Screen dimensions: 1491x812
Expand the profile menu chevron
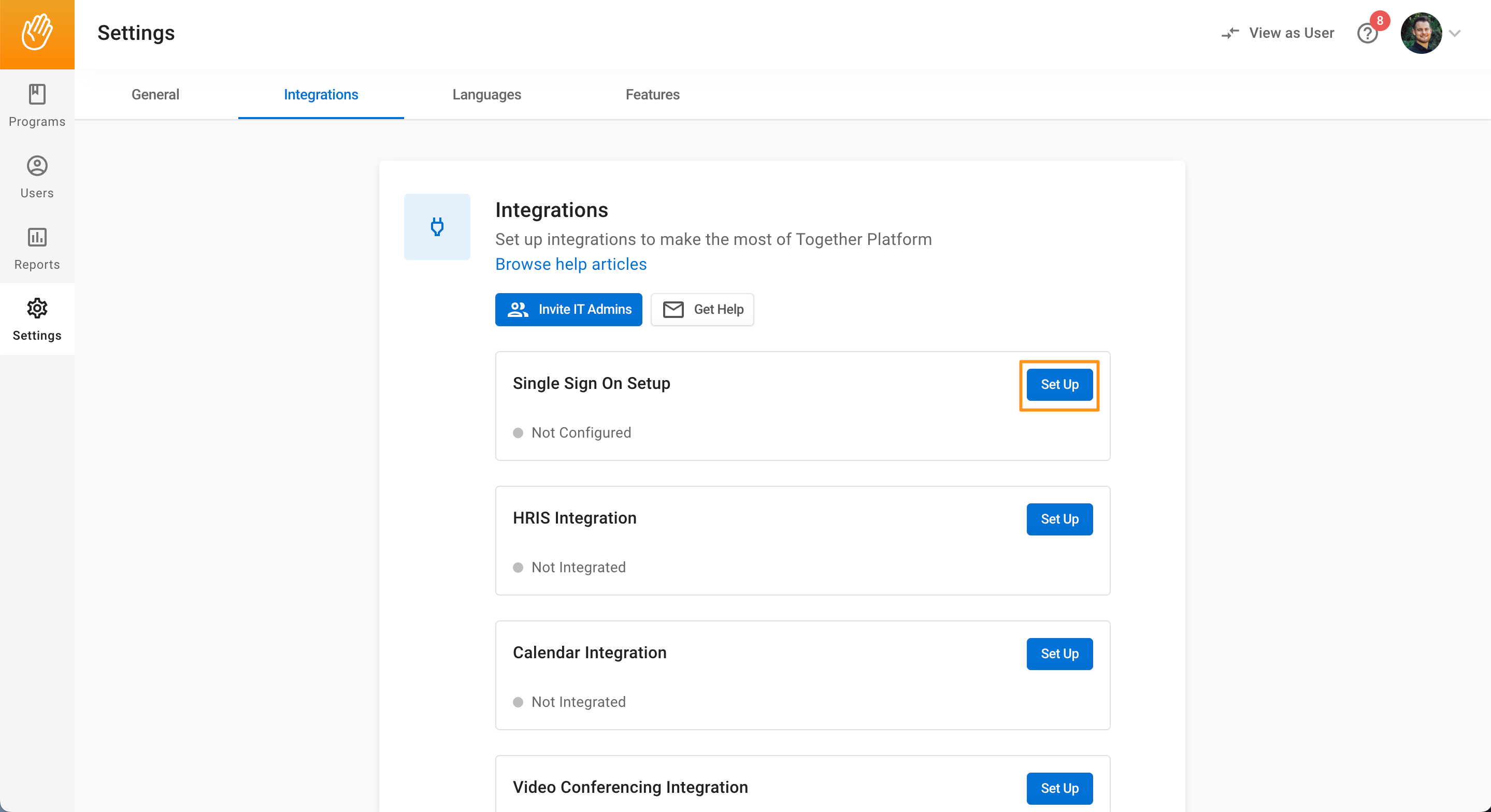click(1455, 34)
